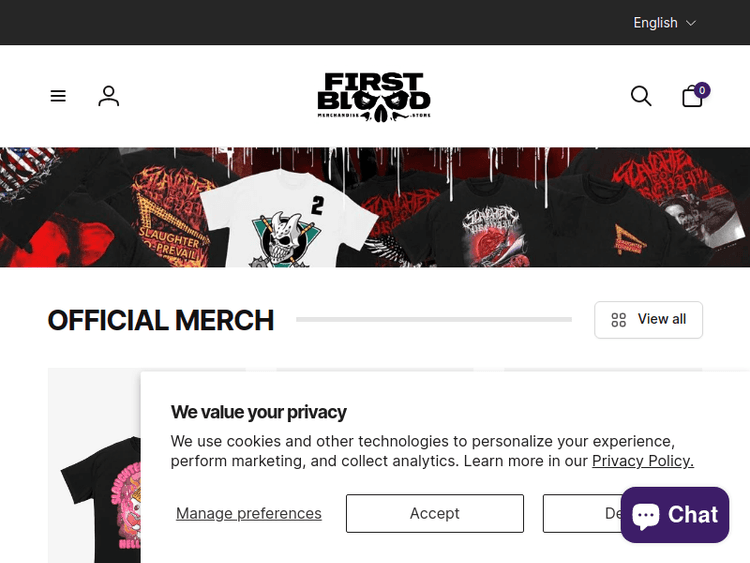Open the hamburger navigation menu
Viewport: 750px width, 563px height.
[x=58, y=96]
